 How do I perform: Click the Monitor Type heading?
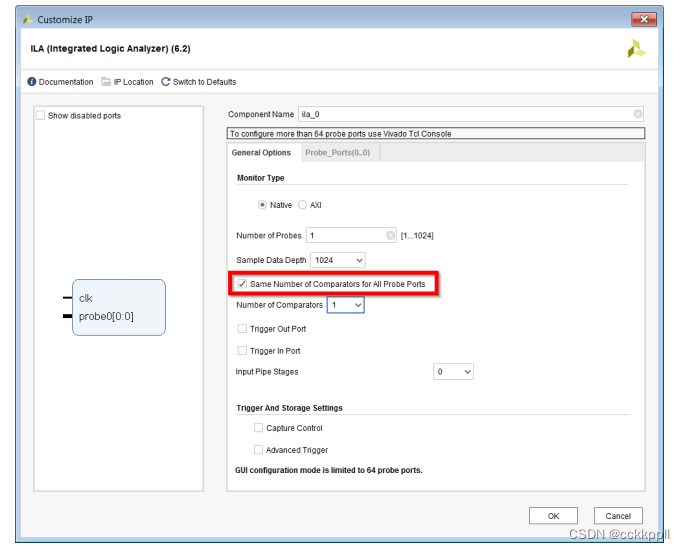tap(260, 178)
